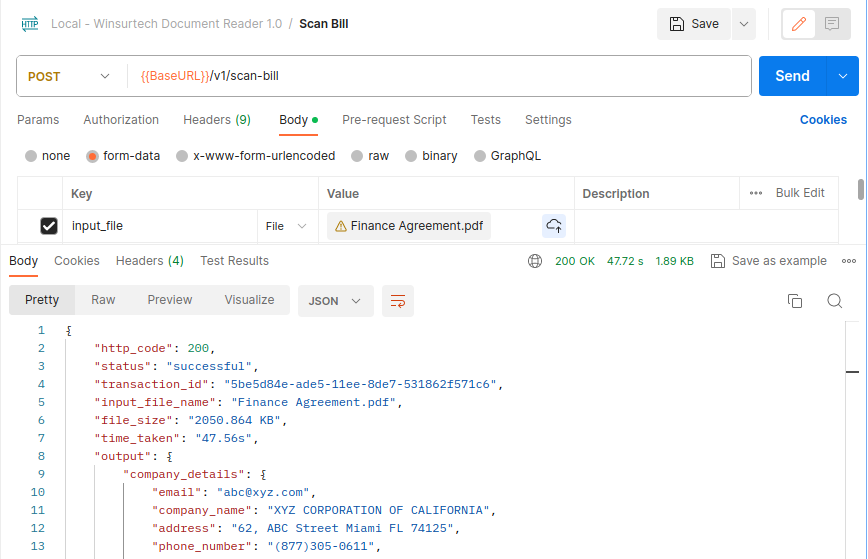Open the File type dropdown
Screen dimensions: 868x559
[x=286, y=226]
